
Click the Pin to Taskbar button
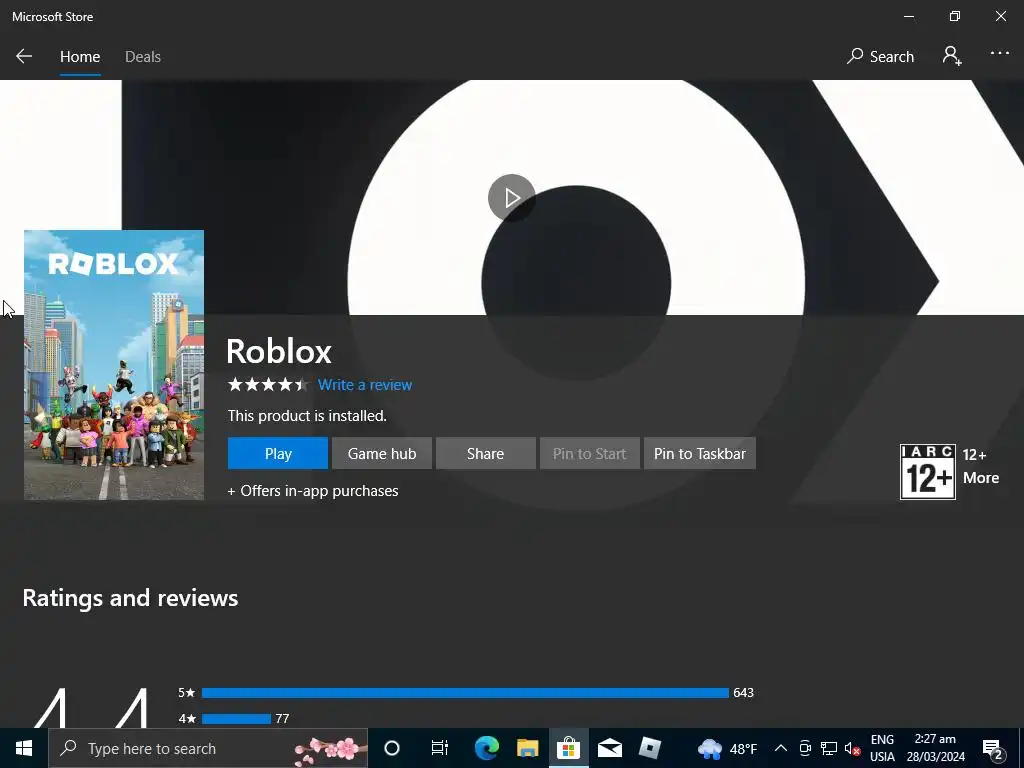click(699, 453)
